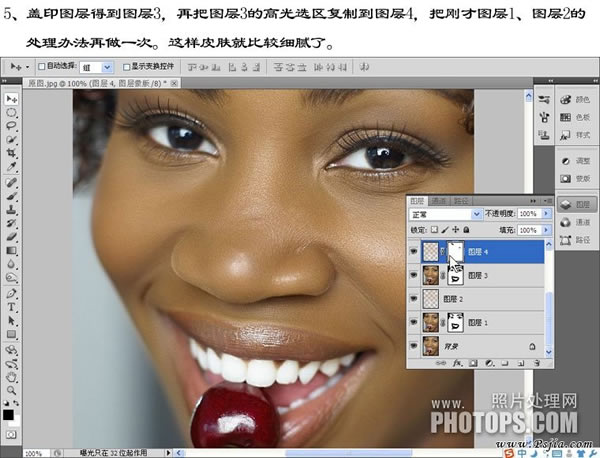Select the Blur tool
Image resolution: width=600 pixels, height=458 pixels.
point(11,264)
